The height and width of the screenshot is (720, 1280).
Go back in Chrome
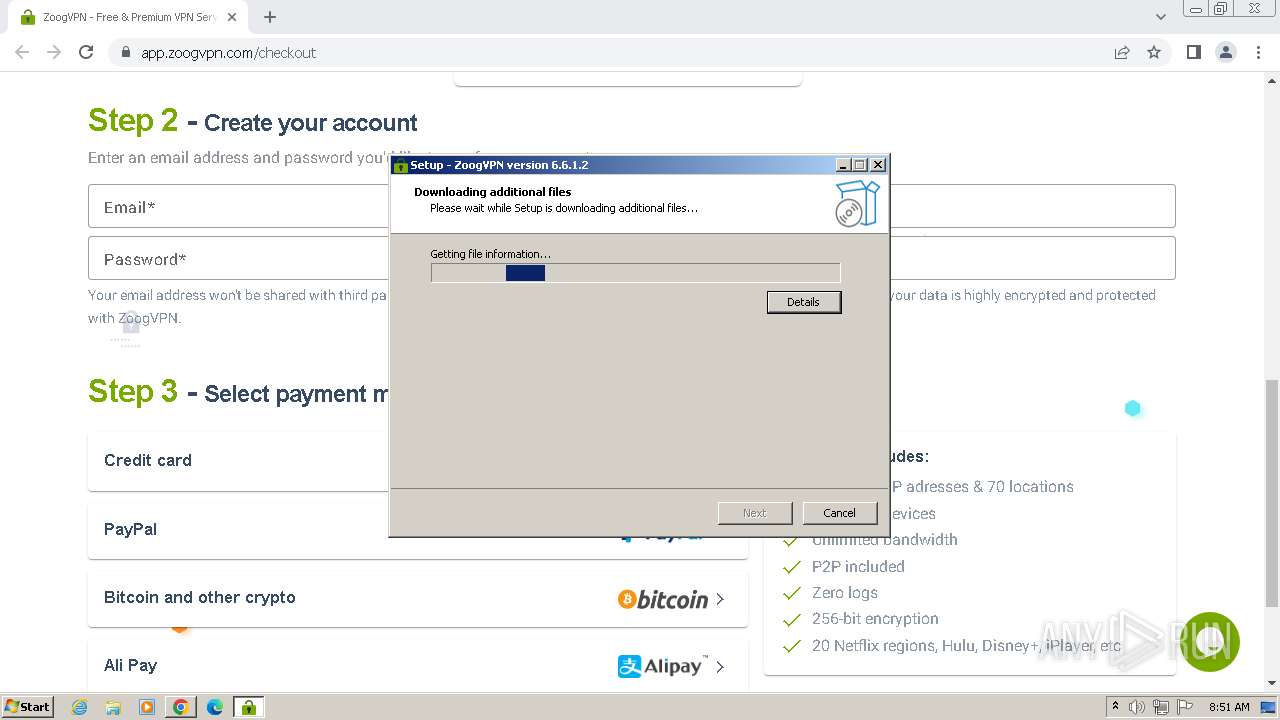pyautogui.click(x=22, y=52)
